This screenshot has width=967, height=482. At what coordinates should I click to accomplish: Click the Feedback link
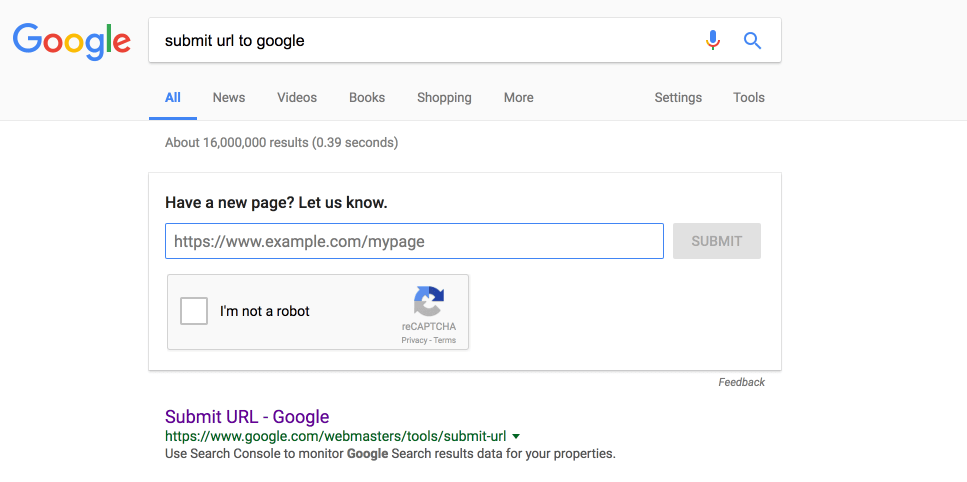[741, 382]
